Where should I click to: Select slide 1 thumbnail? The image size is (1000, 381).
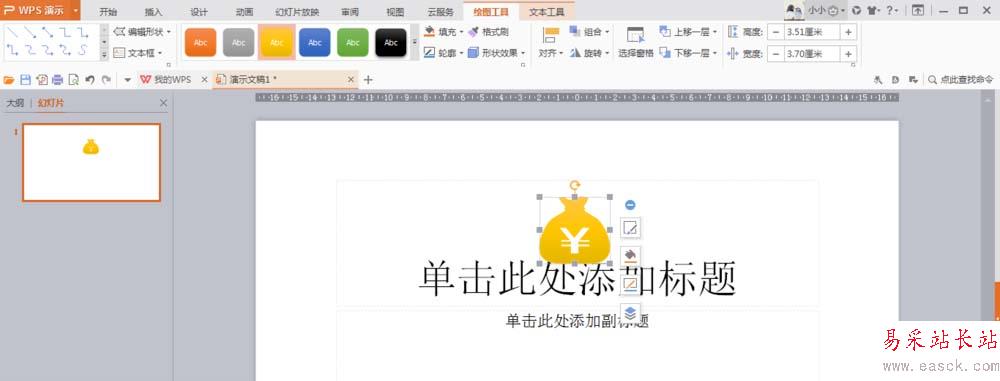(x=91, y=162)
